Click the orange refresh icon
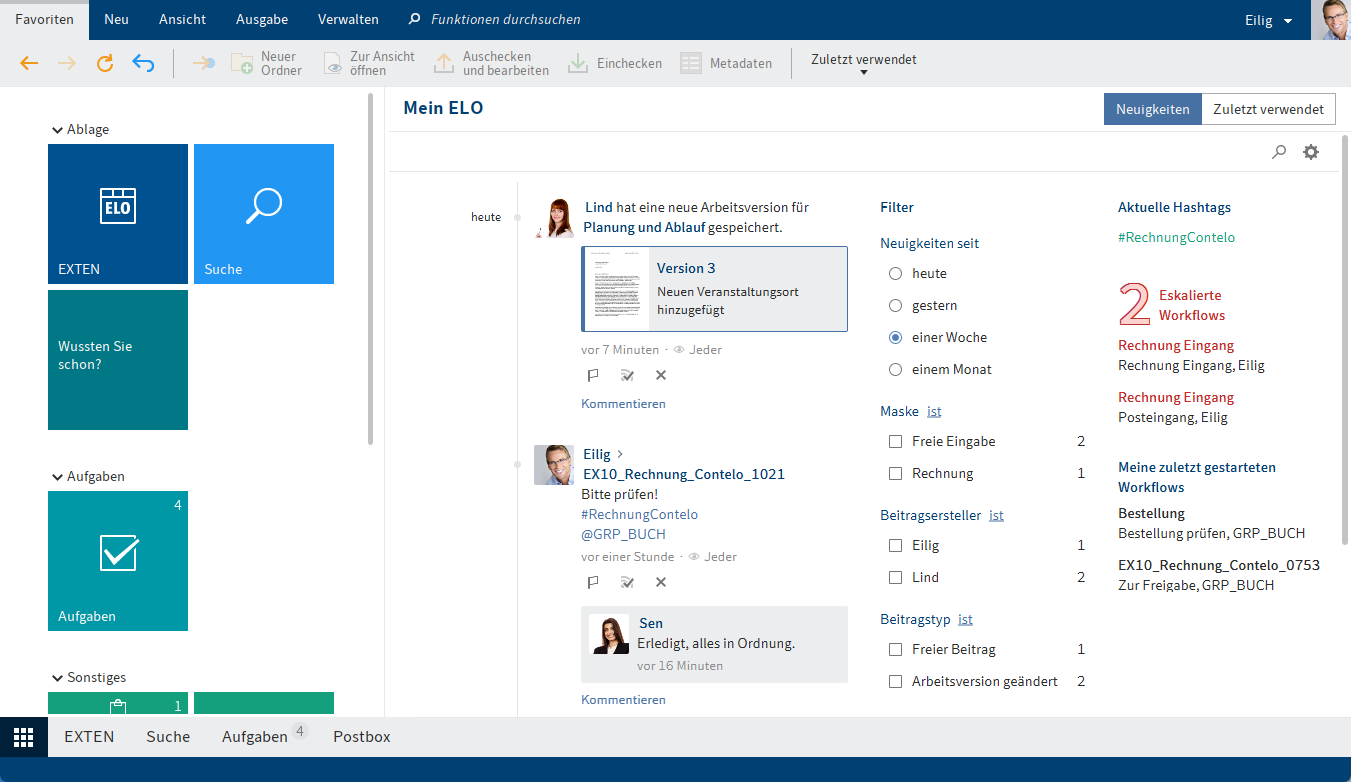Image resolution: width=1351 pixels, height=782 pixels. coord(105,63)
